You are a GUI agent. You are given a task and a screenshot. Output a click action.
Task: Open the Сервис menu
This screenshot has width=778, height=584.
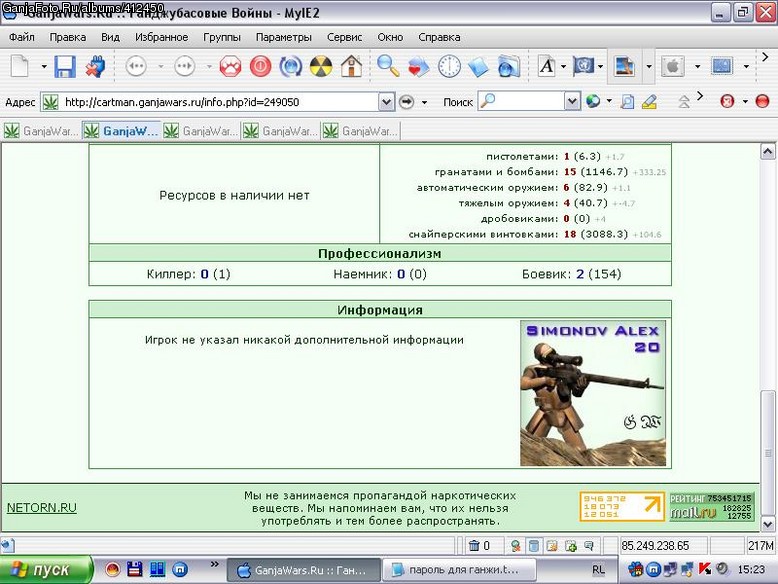(x=344, y=37)
